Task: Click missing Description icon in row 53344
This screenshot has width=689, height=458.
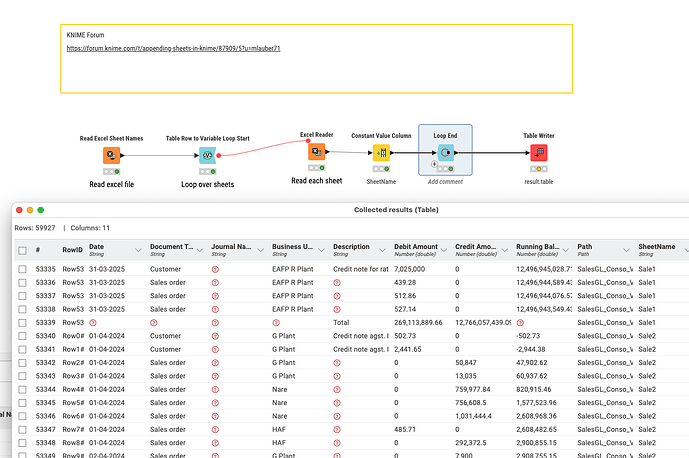Action: 337,389
